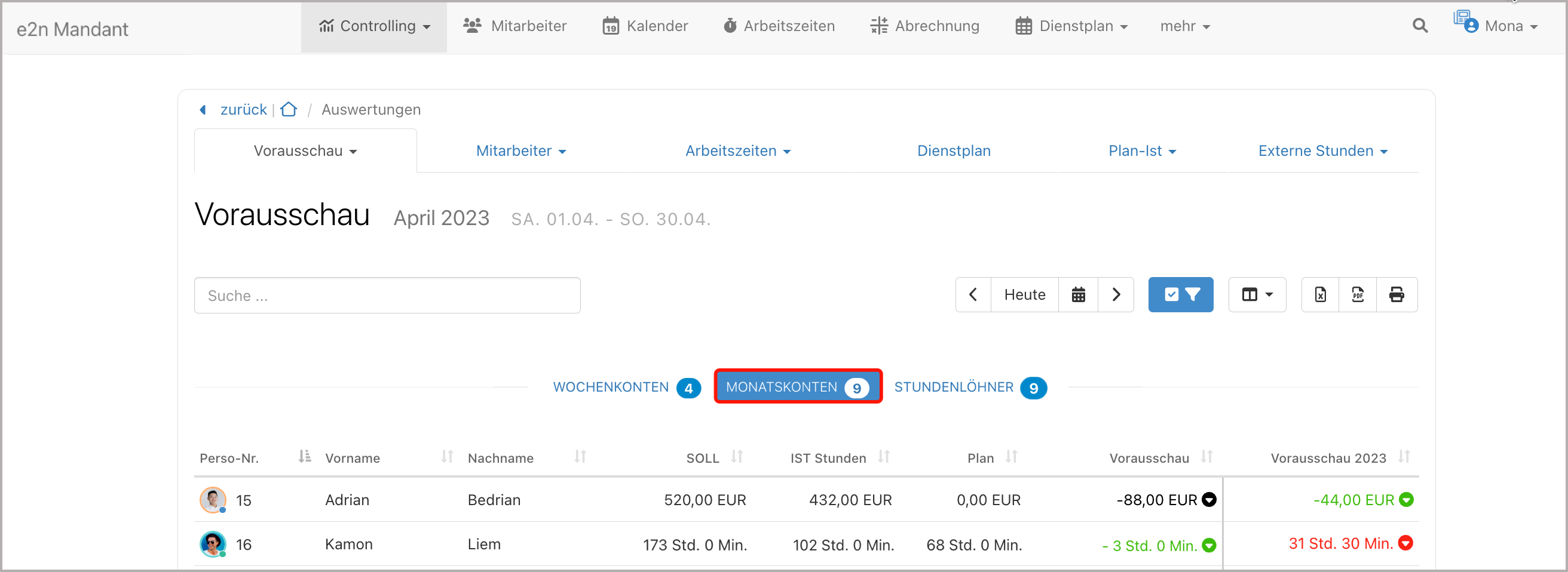Open the column layout selector dropdown
Screen dimensions: 1568x572
[1257, 294]
